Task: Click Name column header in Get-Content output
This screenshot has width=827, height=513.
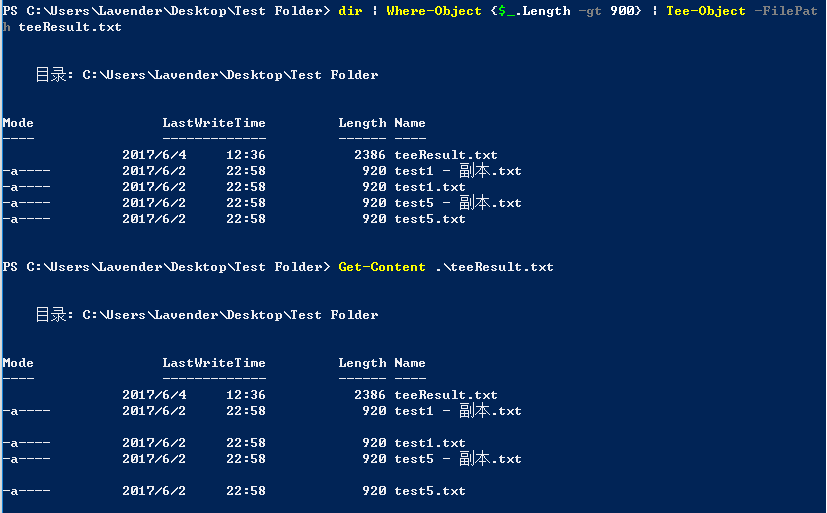Action: coord(410,363)
